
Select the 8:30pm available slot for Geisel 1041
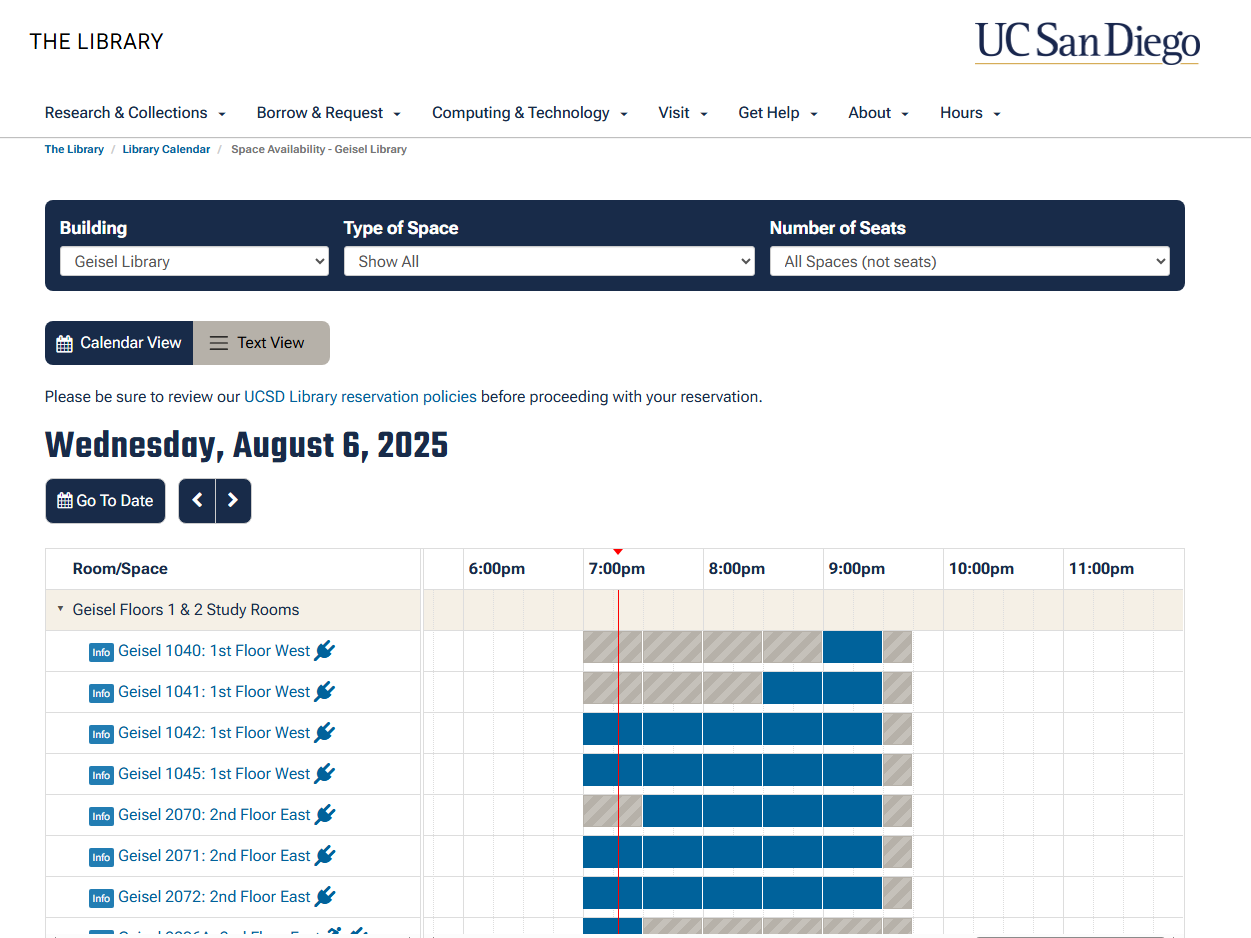pyautogui.click(x=793, y=688)
